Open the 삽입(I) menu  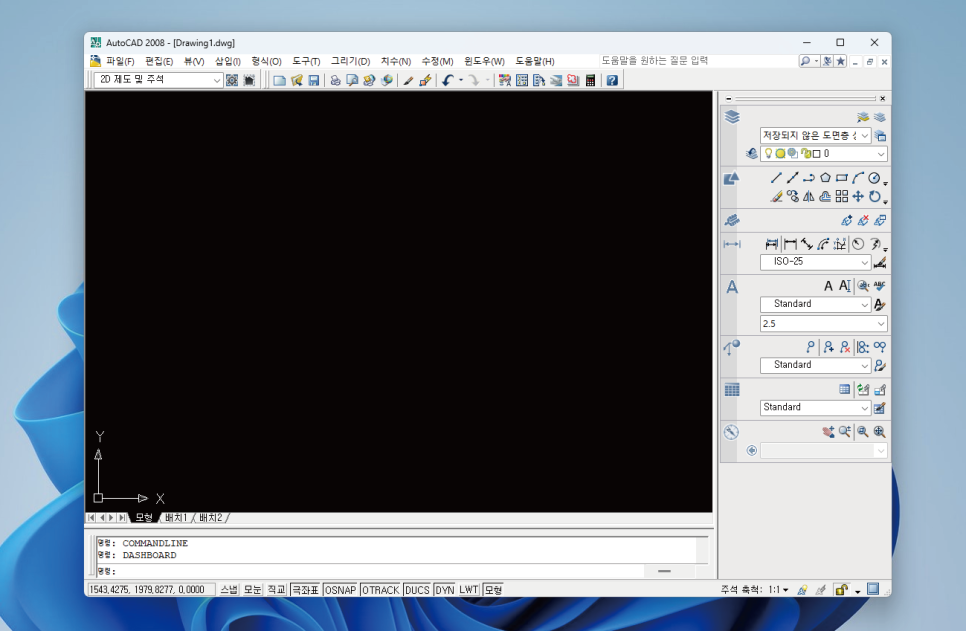227,61
